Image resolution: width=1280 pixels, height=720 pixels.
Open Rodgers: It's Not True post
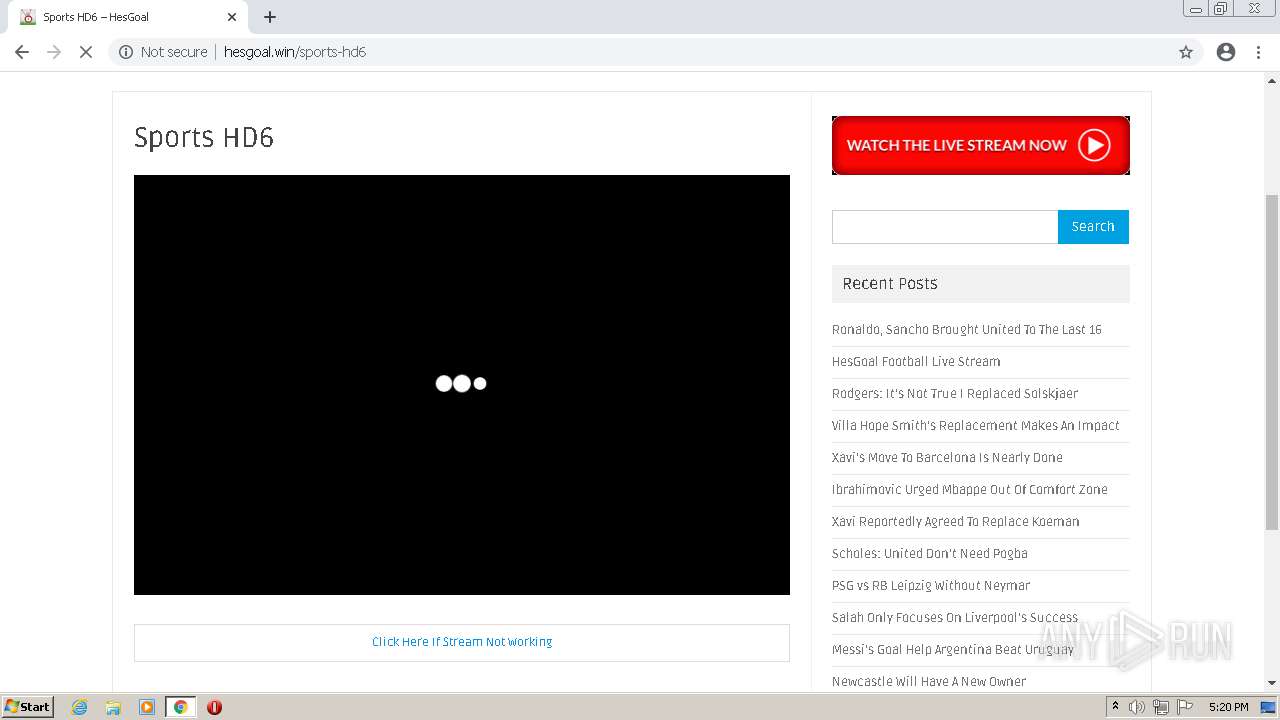tap(955, 394)
